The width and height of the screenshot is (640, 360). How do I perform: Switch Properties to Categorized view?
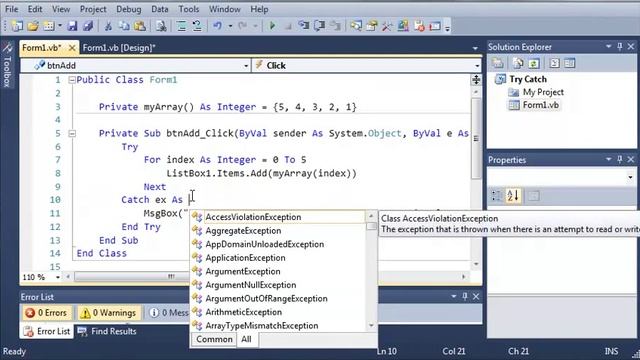pyautogui.click(x=497, y=196)
